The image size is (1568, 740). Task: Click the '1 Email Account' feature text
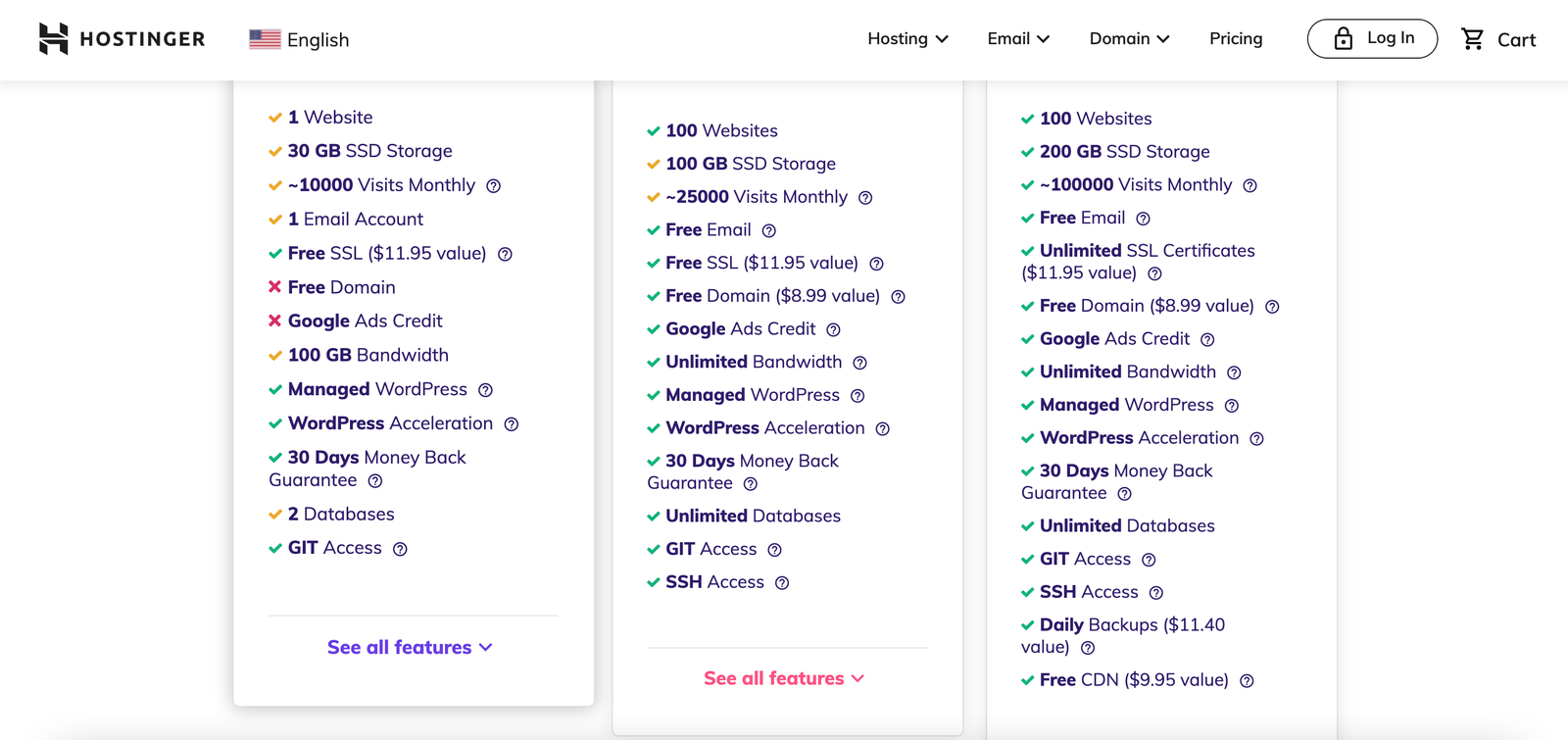click(x=356, y=220)
